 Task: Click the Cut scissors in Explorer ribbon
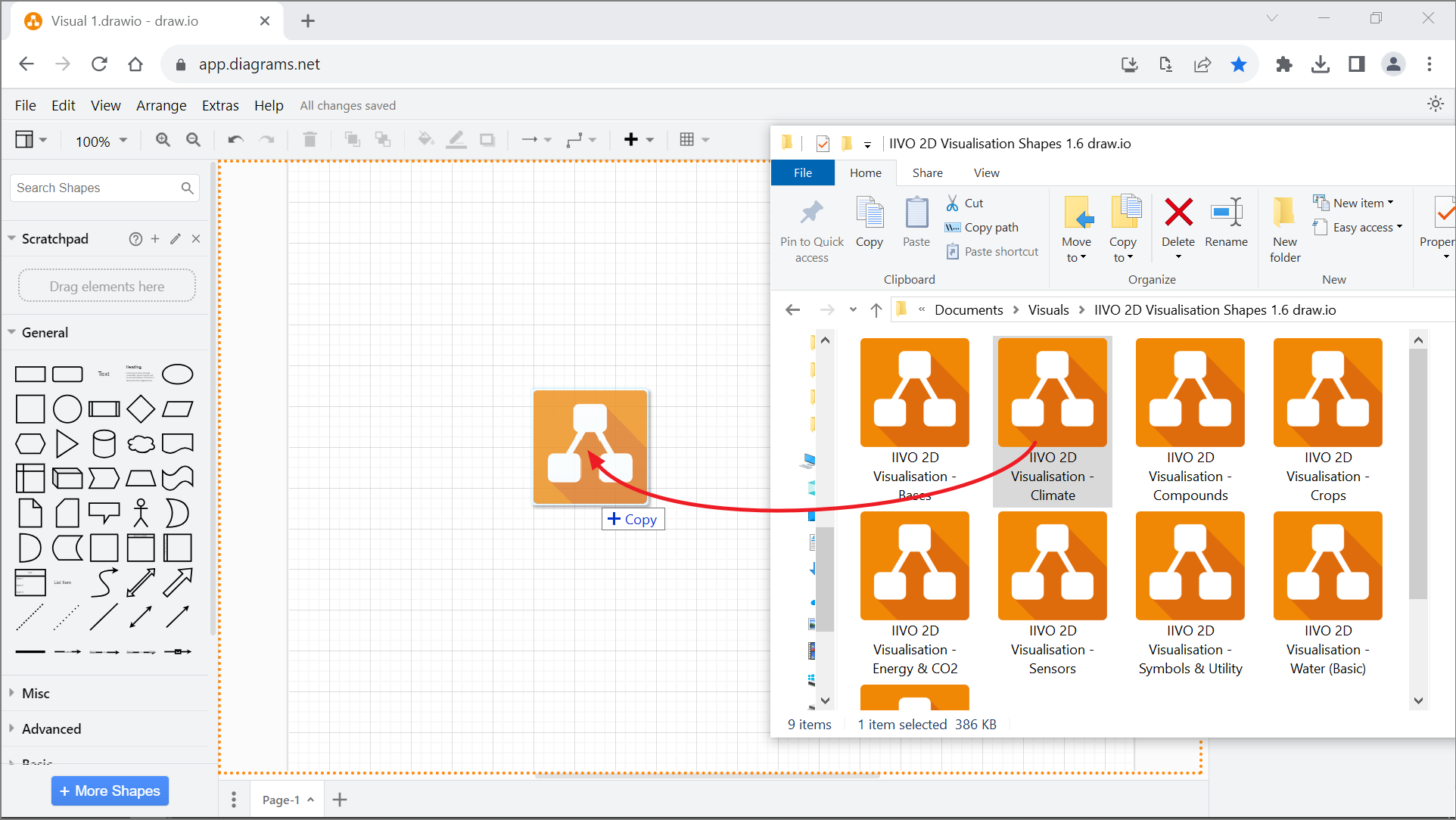964,203
